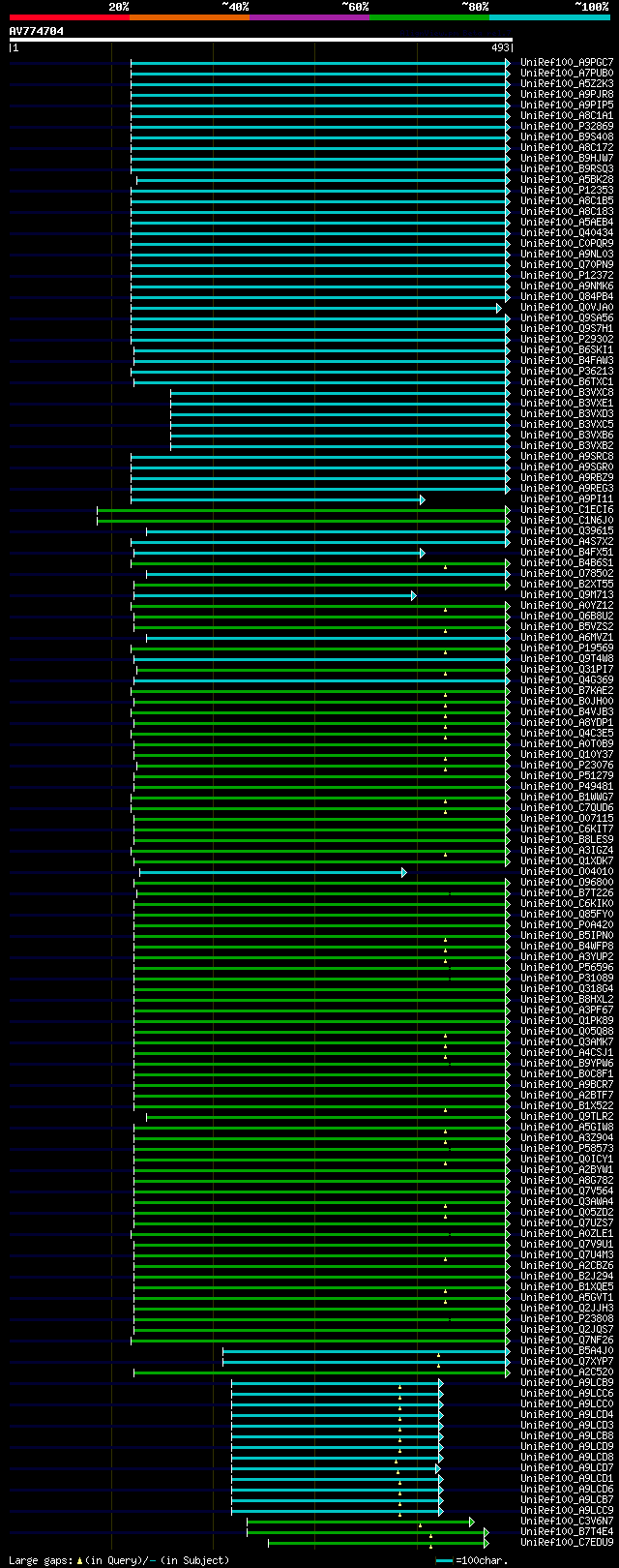Click label UniRef100_P36213
The image size is (619, 1568).
coord(567,372)
